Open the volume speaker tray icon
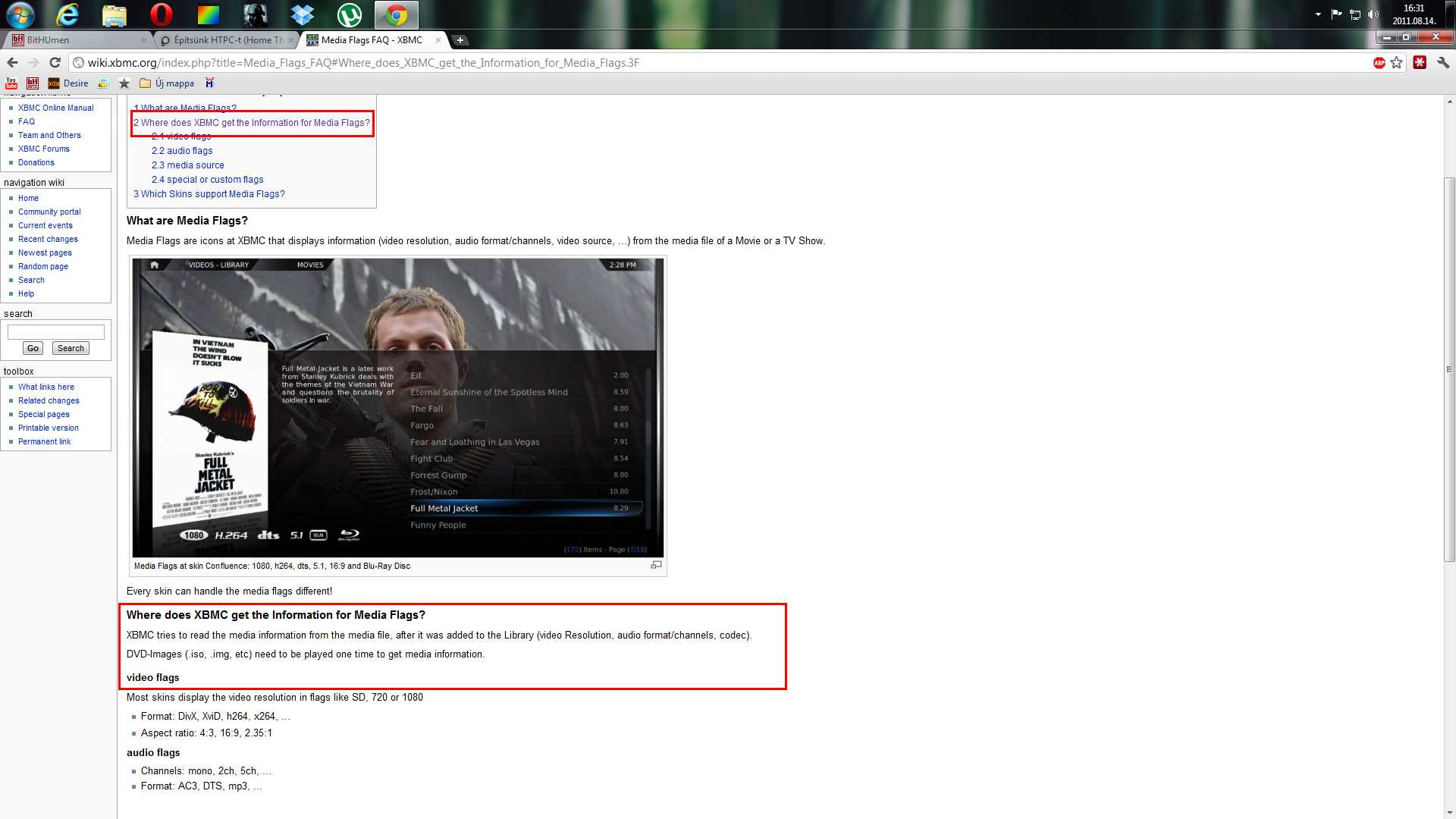This screenshot has width=1456, height=819. [x=1373, y=14]
